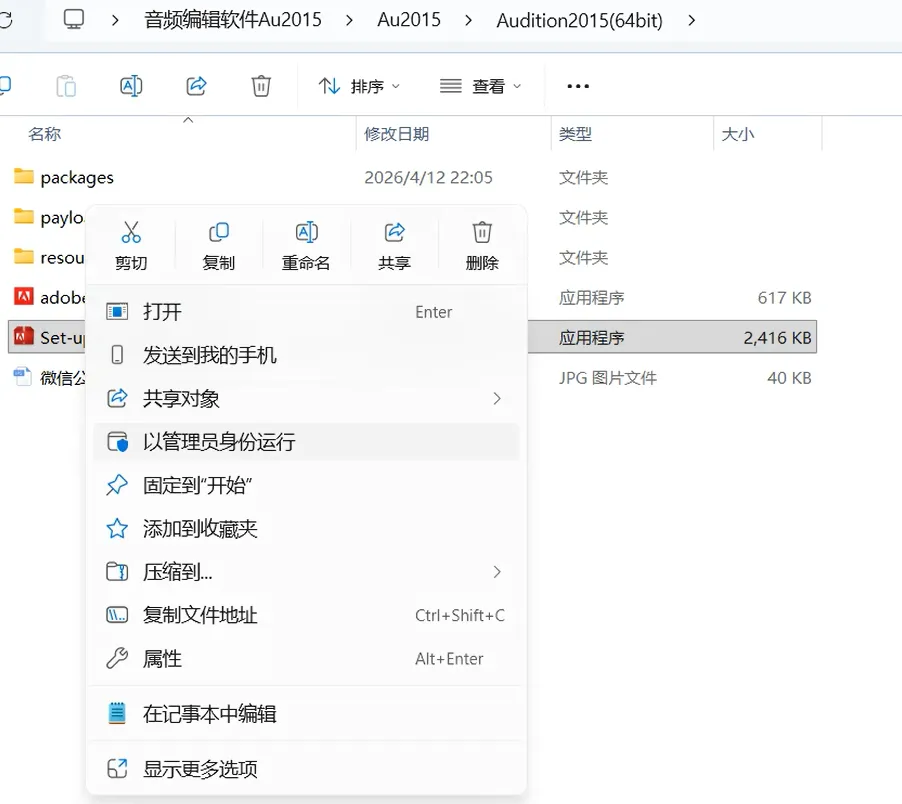Screen dimensions: 902x804
Task: Click the Share icon in context menu
Action: (x=395, y=232)
